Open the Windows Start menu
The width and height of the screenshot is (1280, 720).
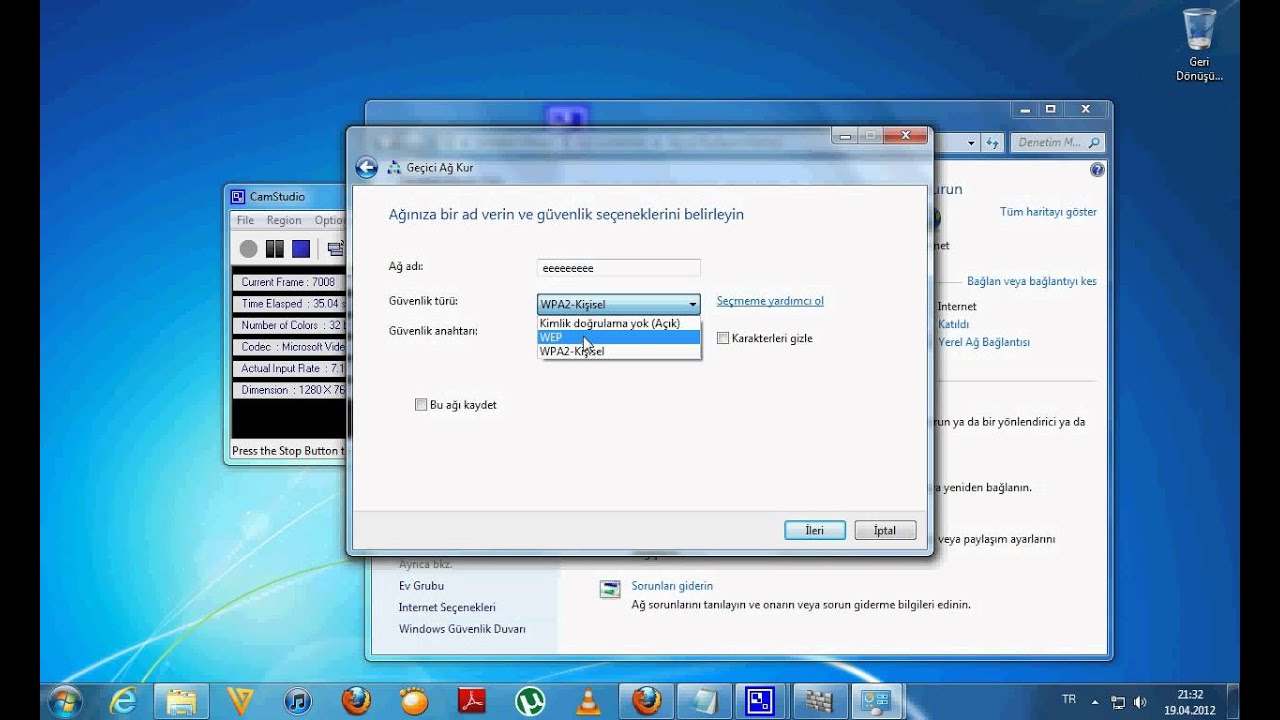64,700
